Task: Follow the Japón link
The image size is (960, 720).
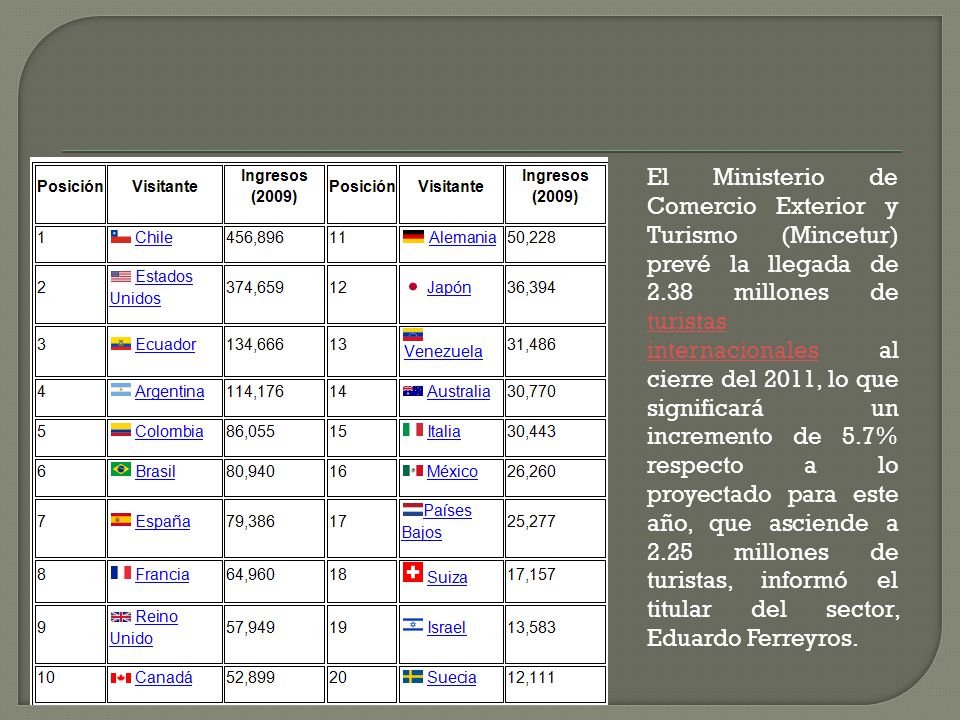Action: [449, 287]
